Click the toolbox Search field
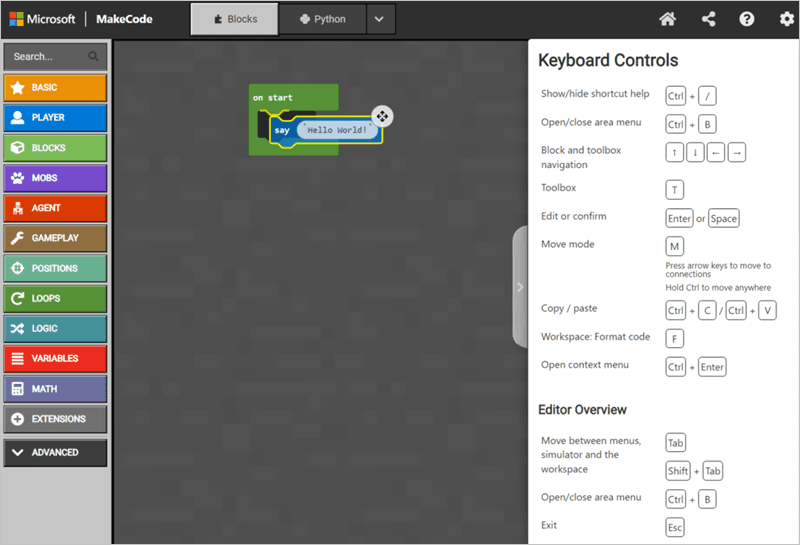The width and height of the screenshot is (800, 545). (x=55, y=57)
